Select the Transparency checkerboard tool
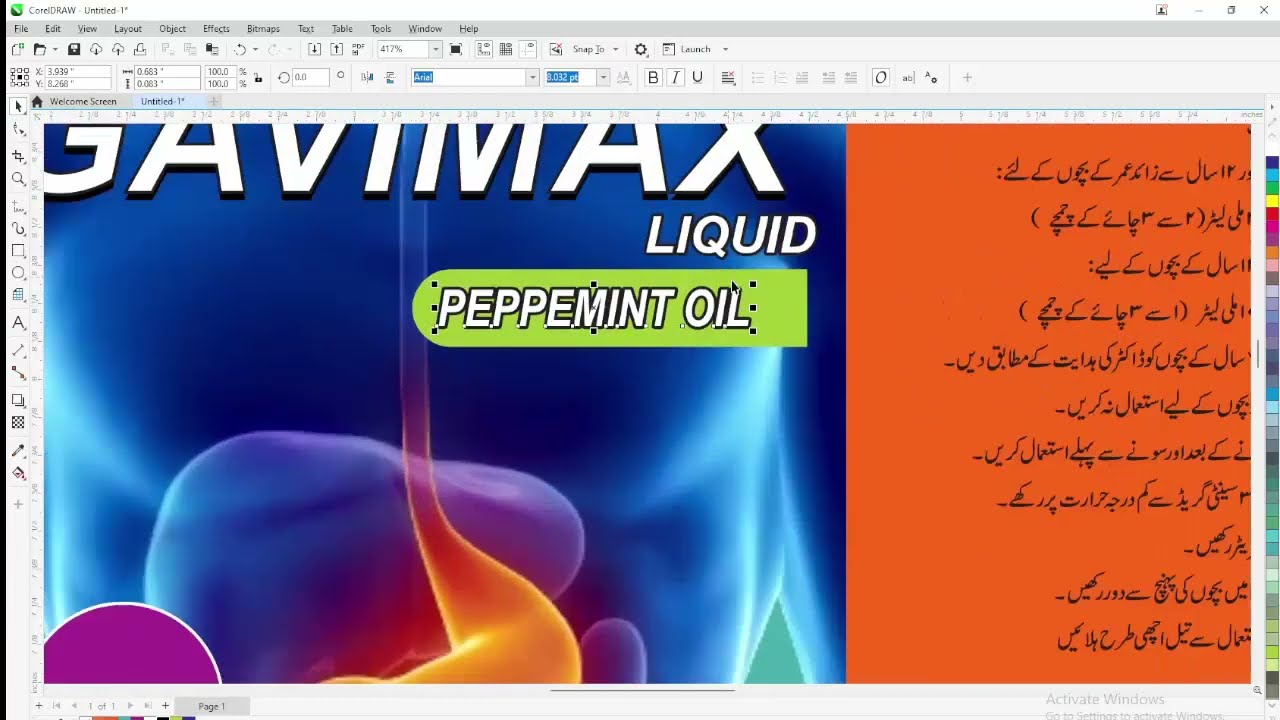Screen dimensions: 1280x720 [18, 423]
